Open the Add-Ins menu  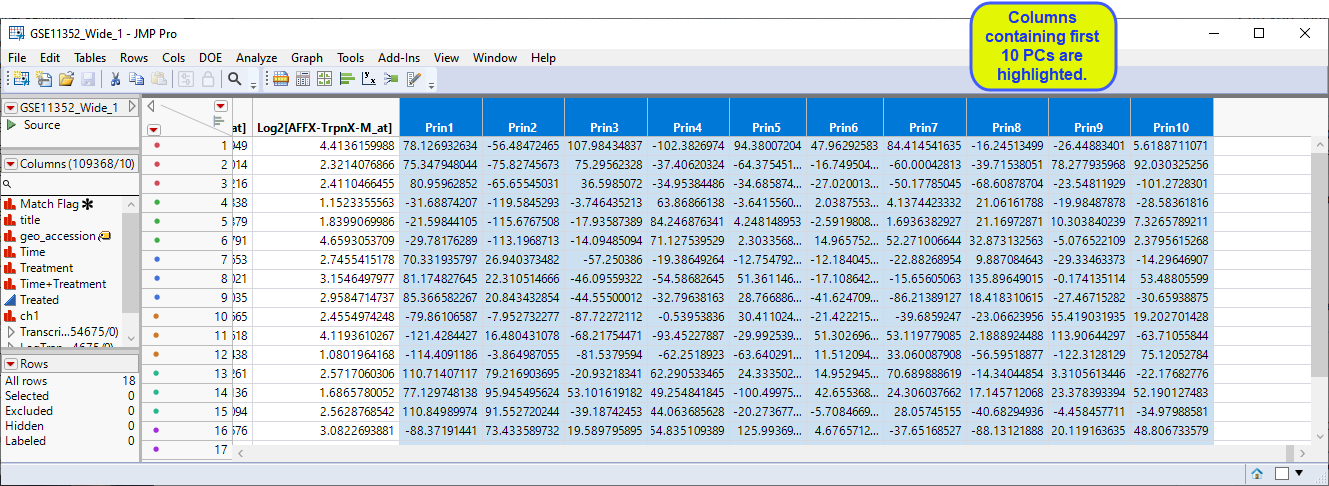[x=399, y=58]
